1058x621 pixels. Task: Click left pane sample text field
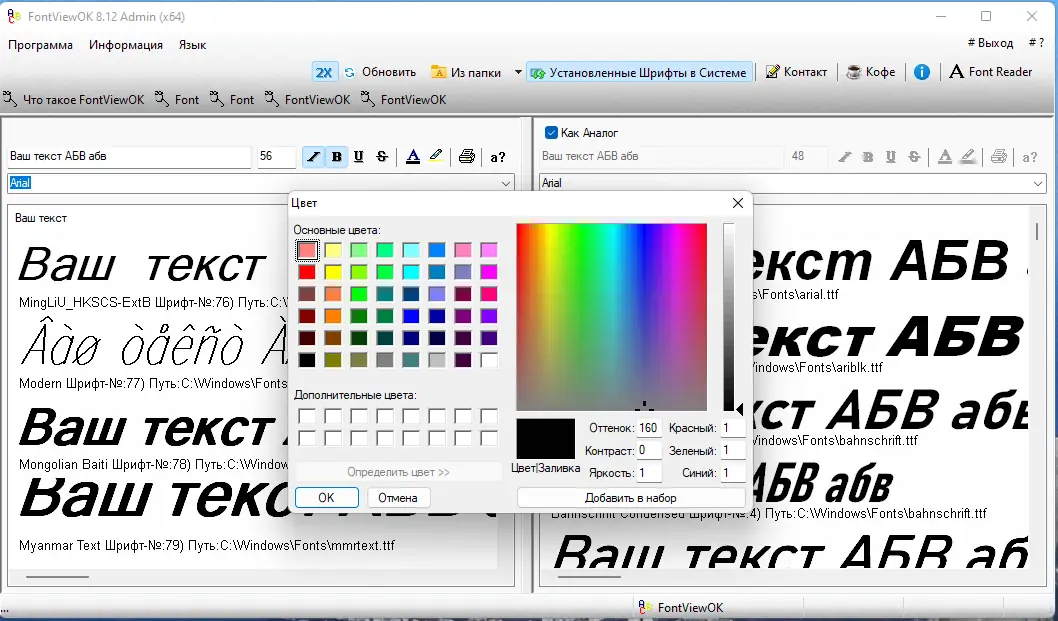tap(129, 157)
